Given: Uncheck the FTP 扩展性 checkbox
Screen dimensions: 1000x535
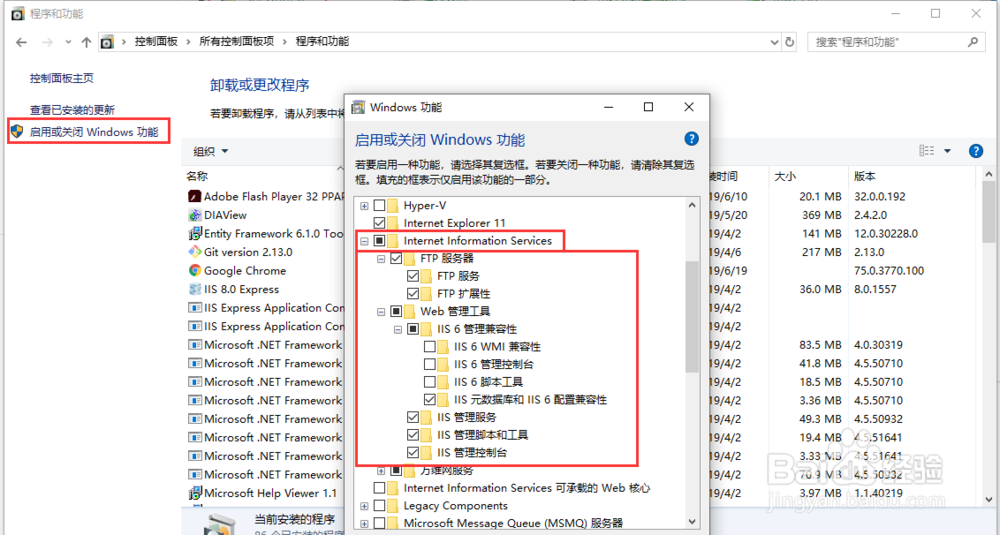Looking at the screenshot, I should coord(413,294).
